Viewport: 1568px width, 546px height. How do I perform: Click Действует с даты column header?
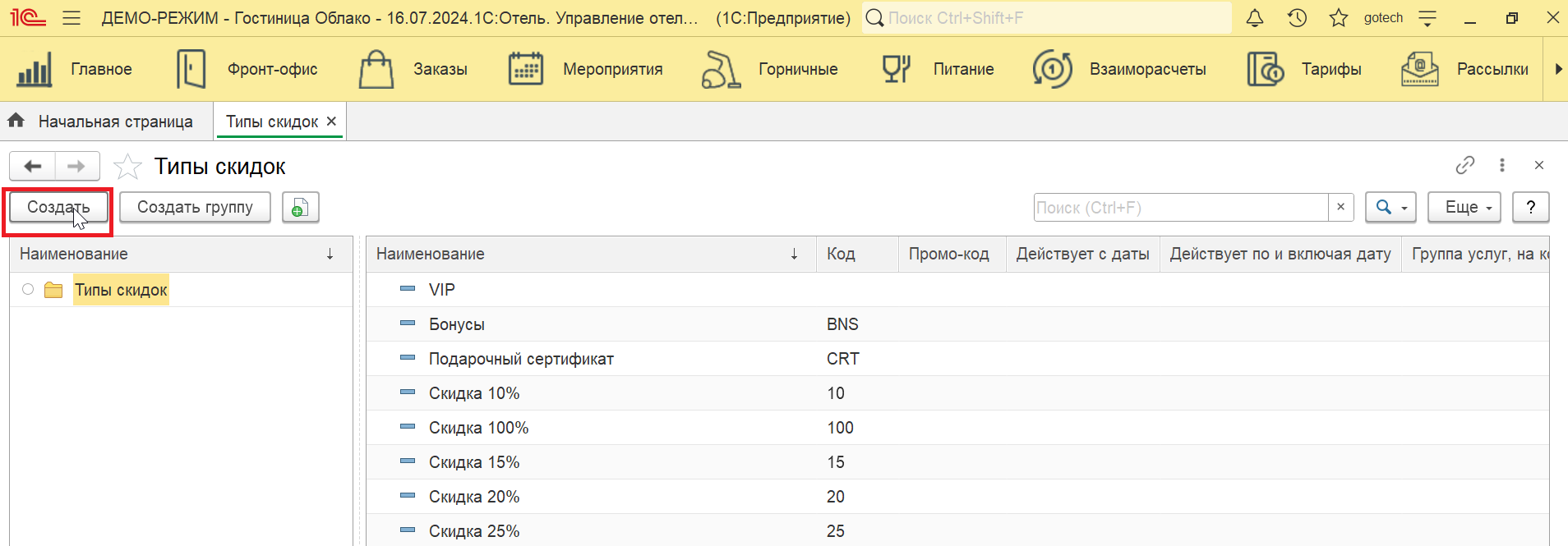[1082, 255]
